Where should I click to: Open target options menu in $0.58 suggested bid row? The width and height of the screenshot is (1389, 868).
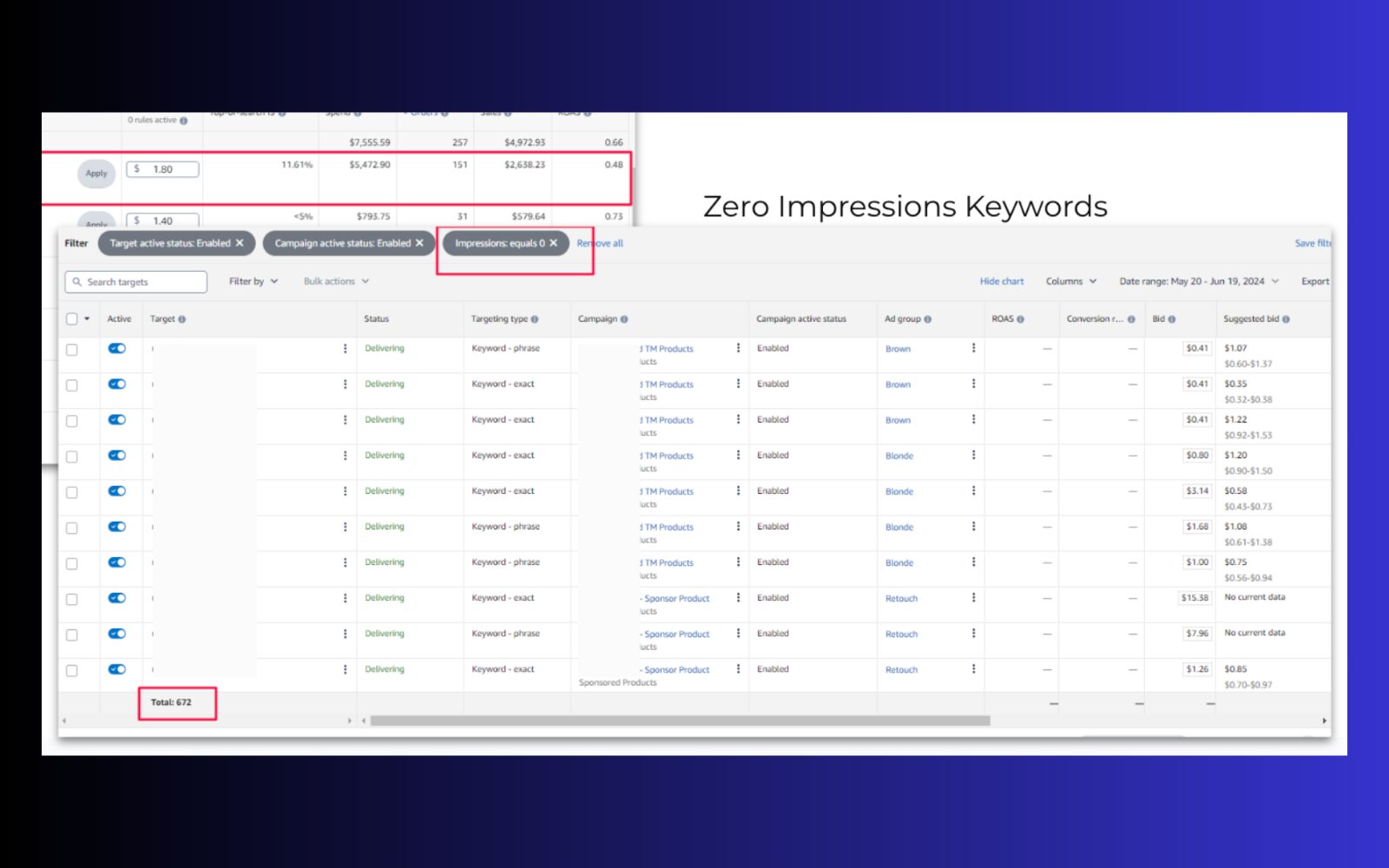[x=345, y=490]
